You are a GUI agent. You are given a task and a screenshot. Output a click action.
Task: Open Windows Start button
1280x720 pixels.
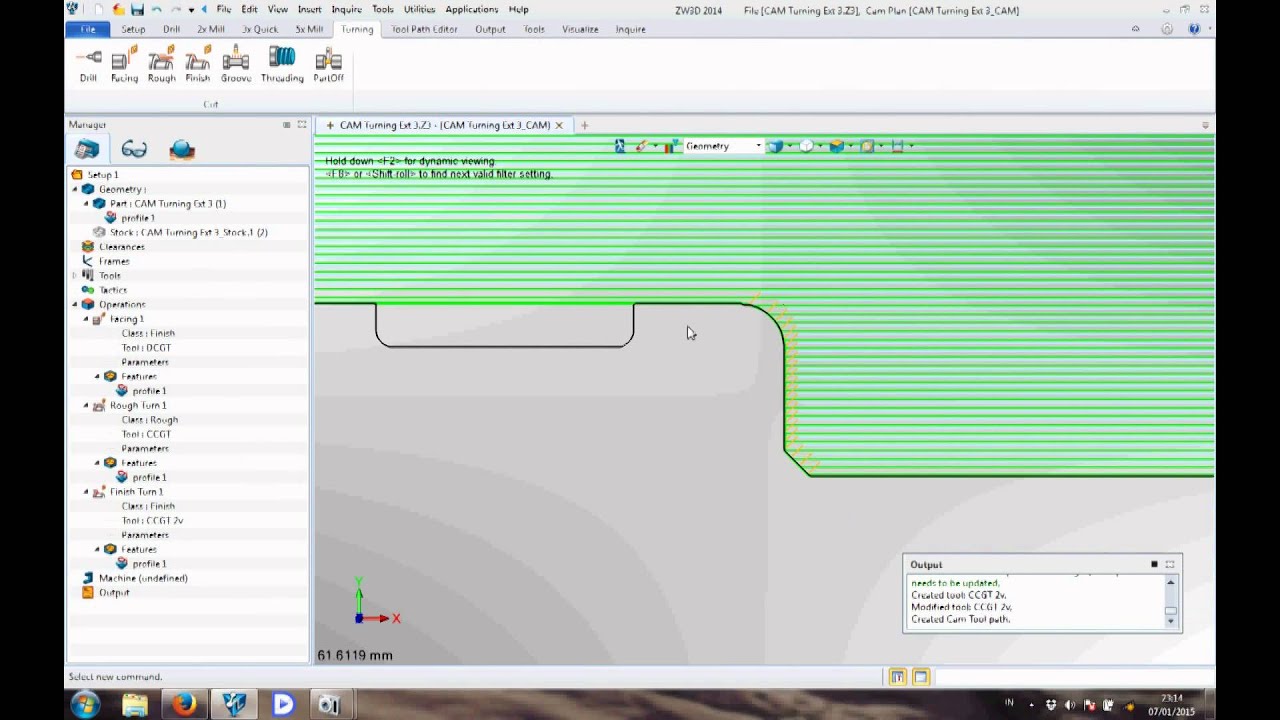coord(85,705)
